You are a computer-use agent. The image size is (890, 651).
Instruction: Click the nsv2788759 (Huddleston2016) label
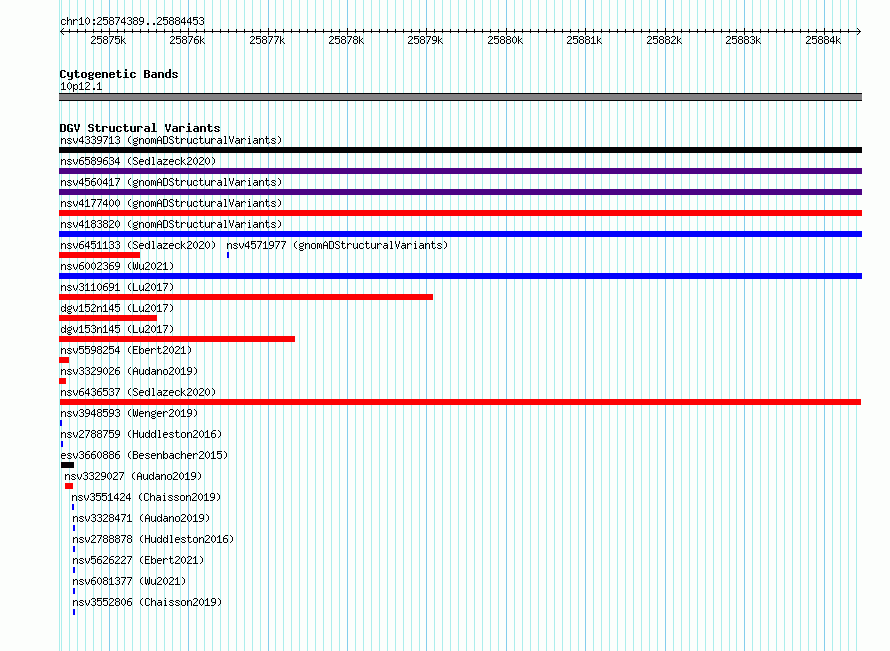tap(141, 434)
